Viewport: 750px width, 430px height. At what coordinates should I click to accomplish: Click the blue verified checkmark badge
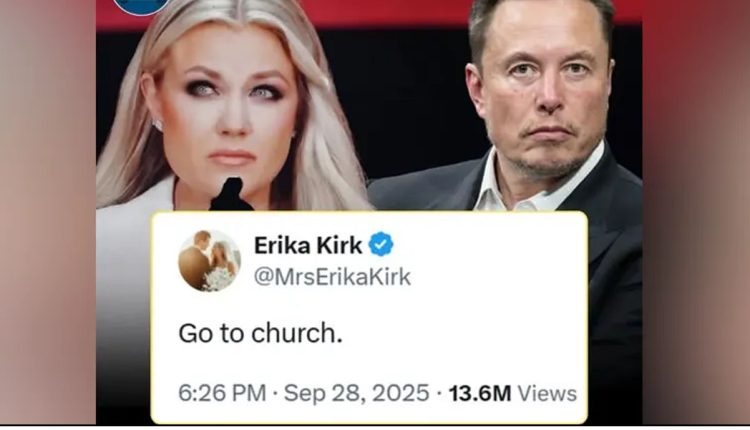(381, 245)
